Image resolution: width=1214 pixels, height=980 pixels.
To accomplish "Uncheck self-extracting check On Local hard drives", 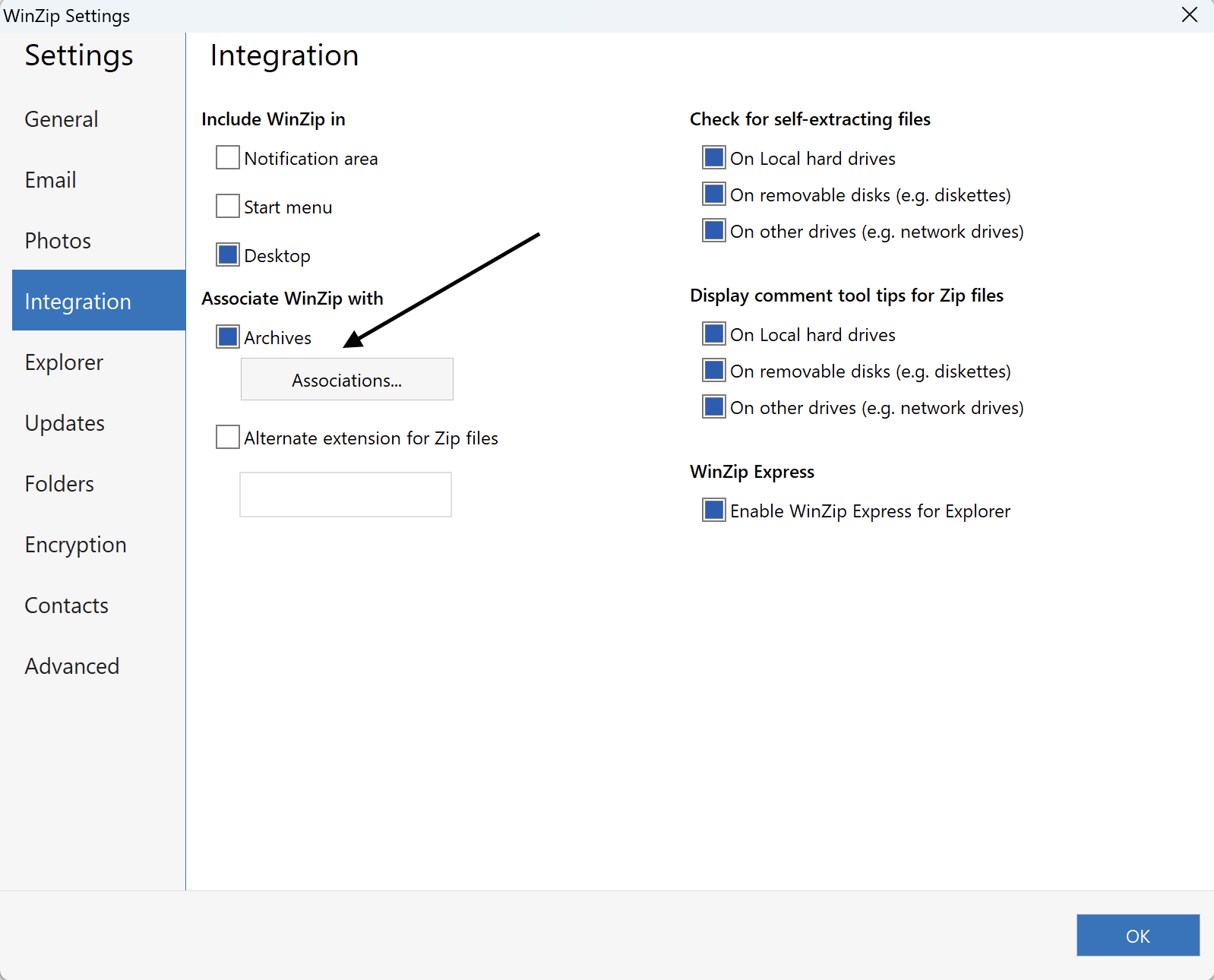I will (714, 157).
